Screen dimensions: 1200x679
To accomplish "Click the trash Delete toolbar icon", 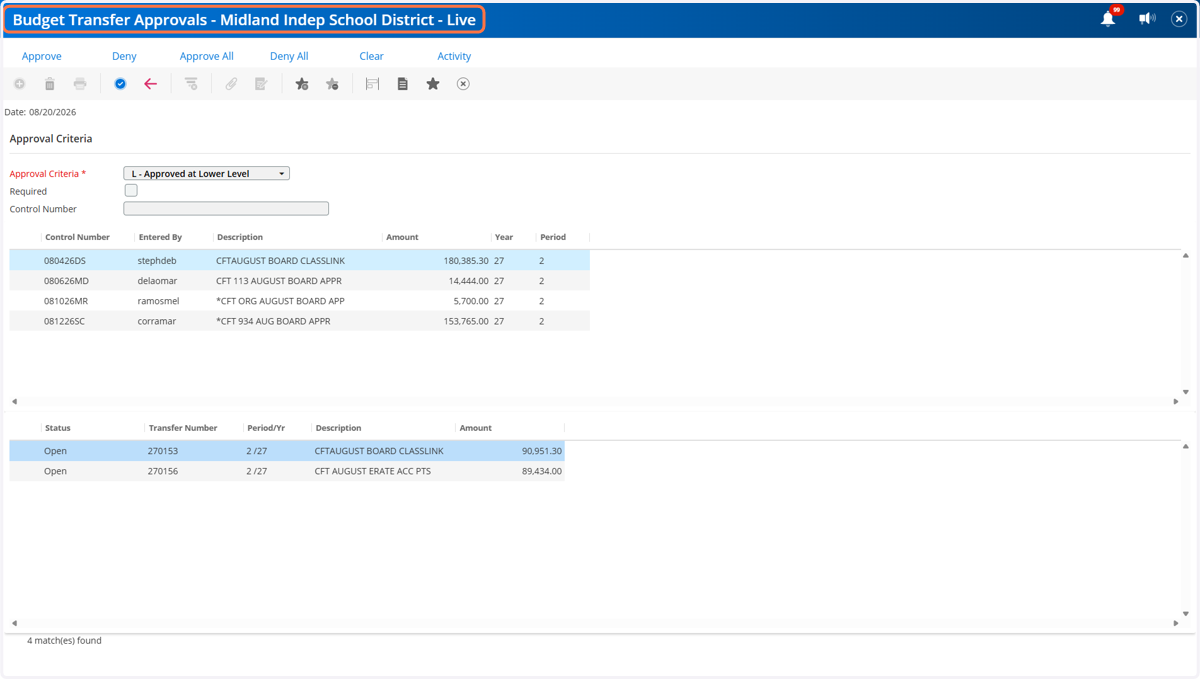I will (49, 84).
